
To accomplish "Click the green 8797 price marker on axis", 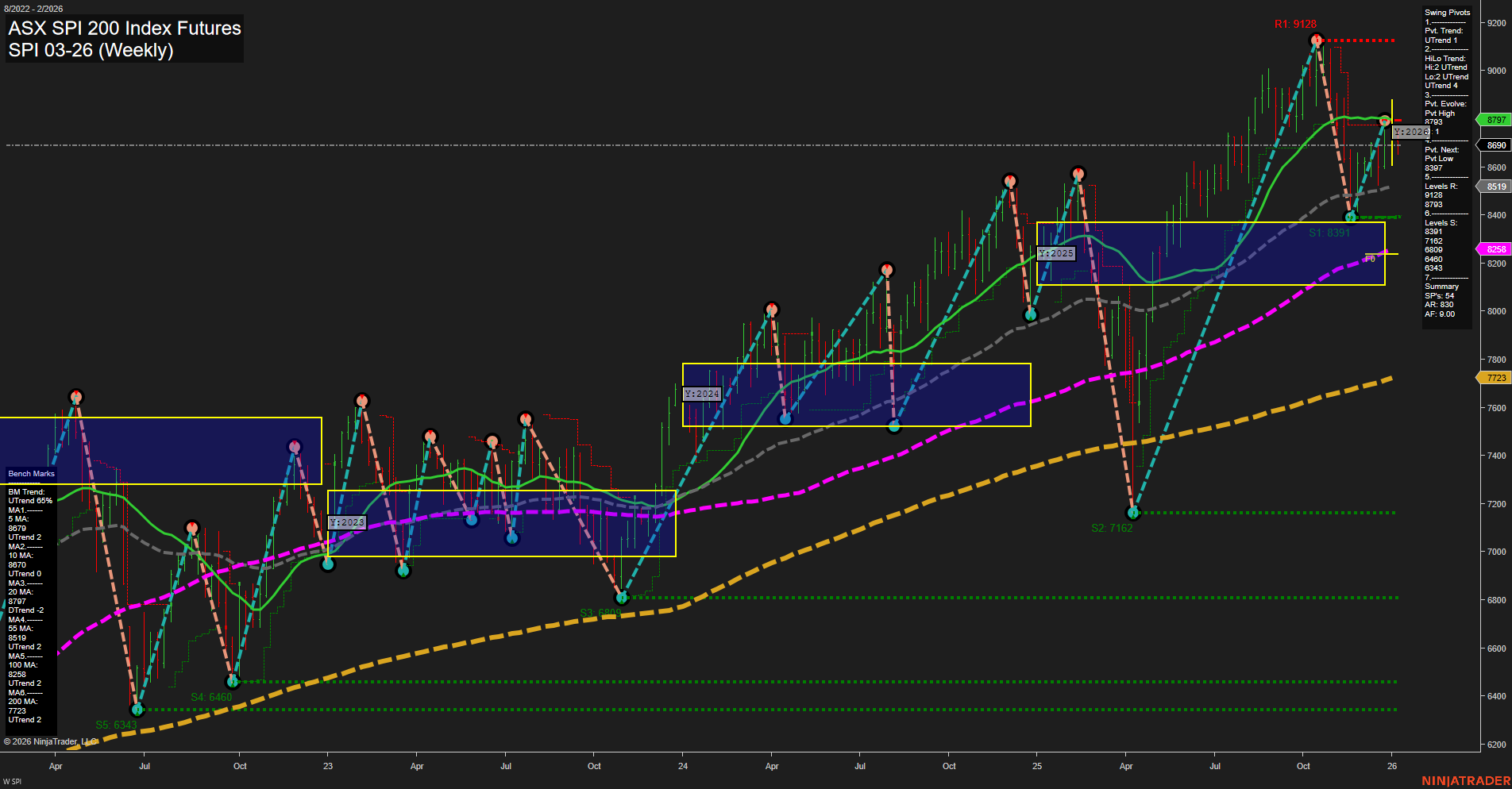I will 1494,120.
